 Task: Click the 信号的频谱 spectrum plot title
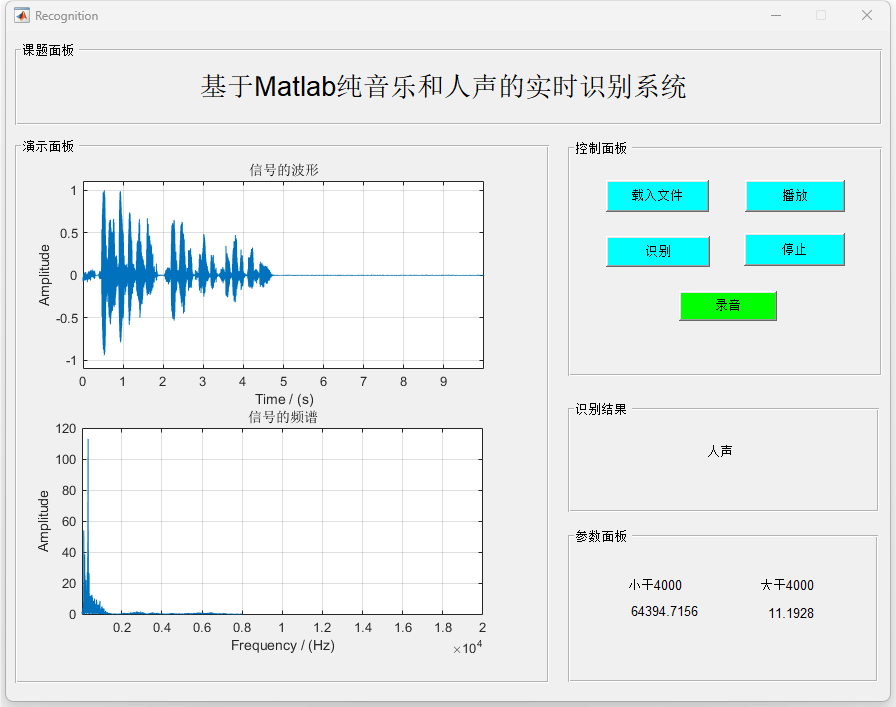(x=283, y=417)
